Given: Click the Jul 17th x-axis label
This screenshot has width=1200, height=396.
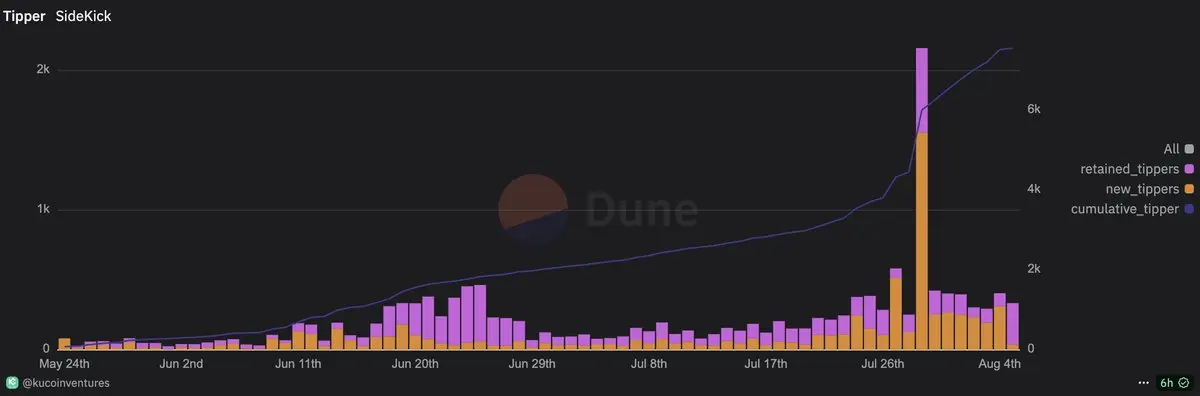Looking at the screenshot, I should click(765, 363).
